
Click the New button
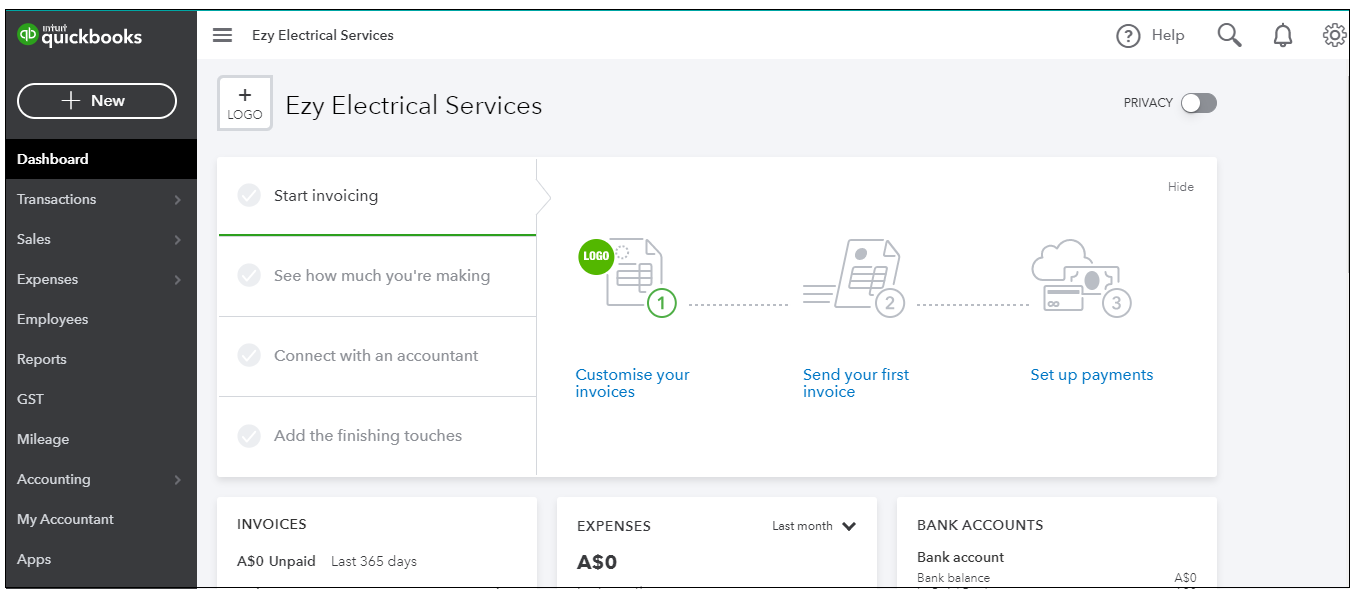click(97, 101)
